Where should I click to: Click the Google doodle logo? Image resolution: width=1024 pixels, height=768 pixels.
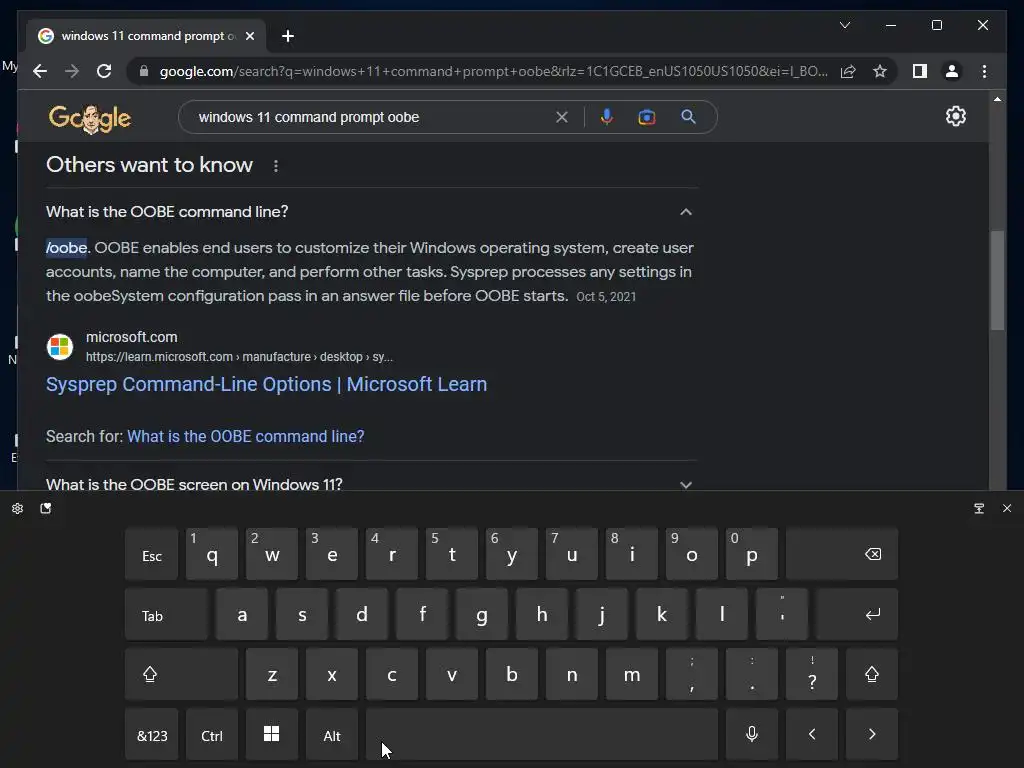click(89, 118)
